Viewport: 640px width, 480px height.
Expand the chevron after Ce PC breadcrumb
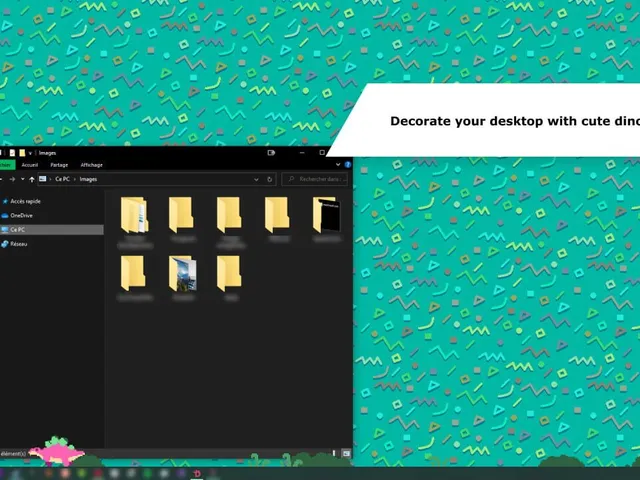75,179
